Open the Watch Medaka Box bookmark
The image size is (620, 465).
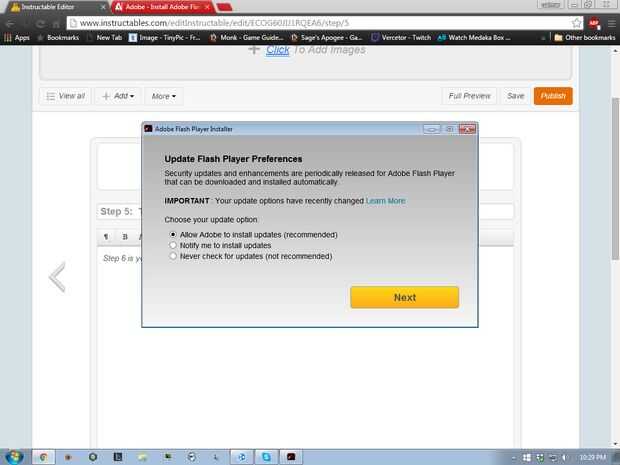(x=474, y=38)
